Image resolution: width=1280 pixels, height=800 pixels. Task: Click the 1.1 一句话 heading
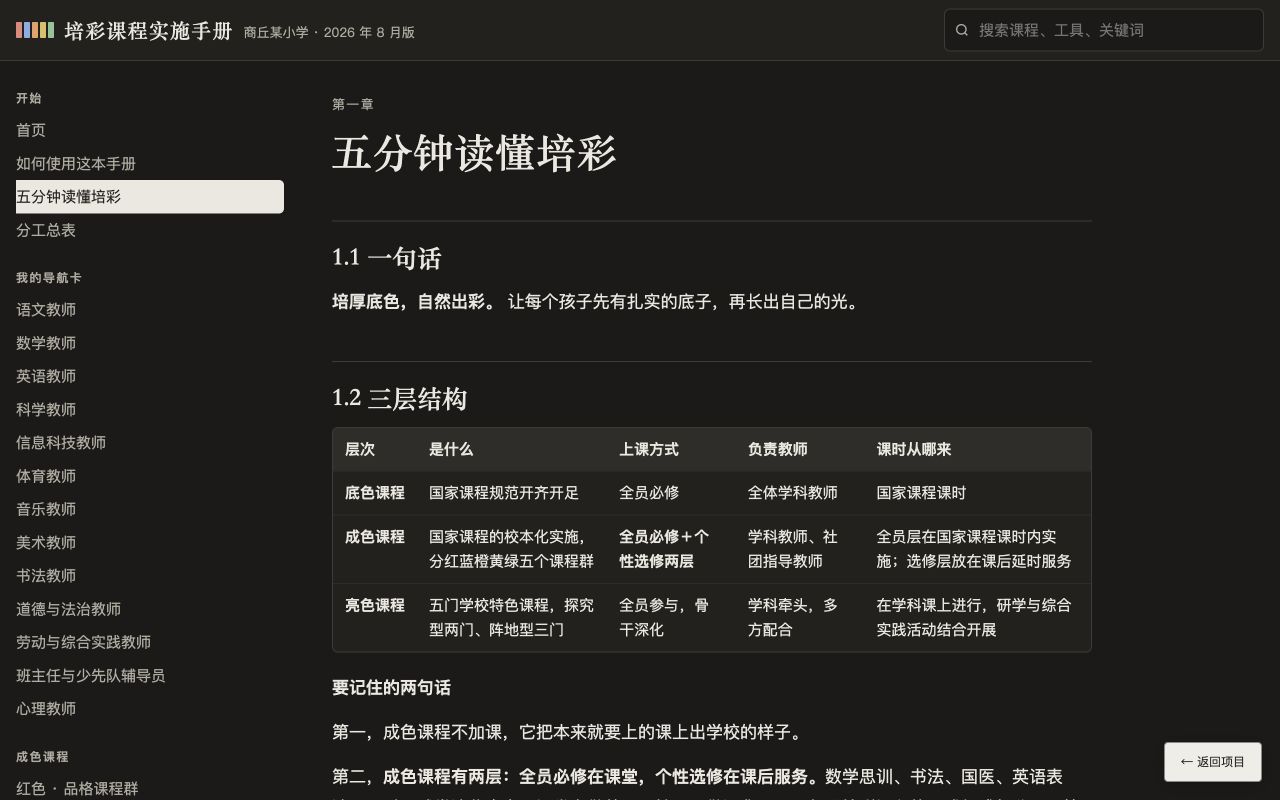(x=386, y=258)
